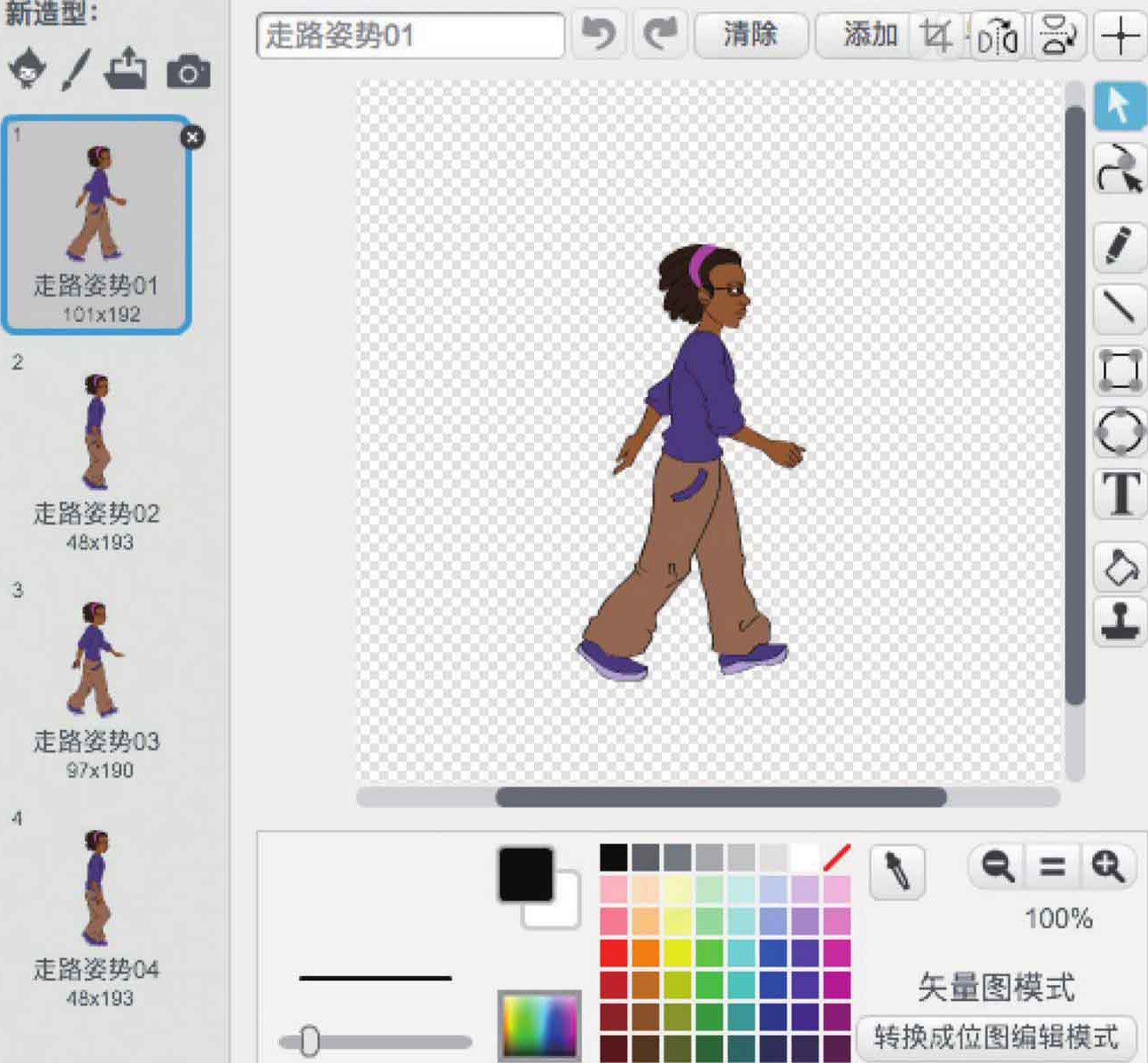
Task: Select the Rectangle tool
Action: tap(1119, 370)
